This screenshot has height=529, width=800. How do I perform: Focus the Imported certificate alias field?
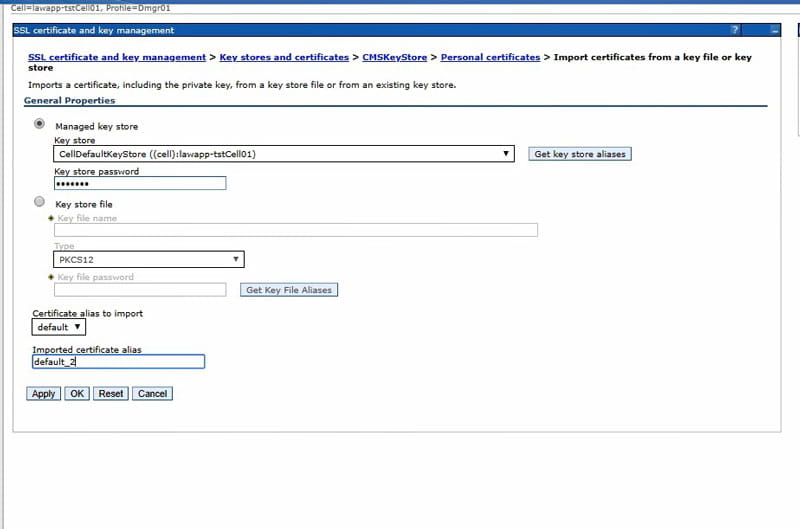pyautogui.click(x=118, y=362)
